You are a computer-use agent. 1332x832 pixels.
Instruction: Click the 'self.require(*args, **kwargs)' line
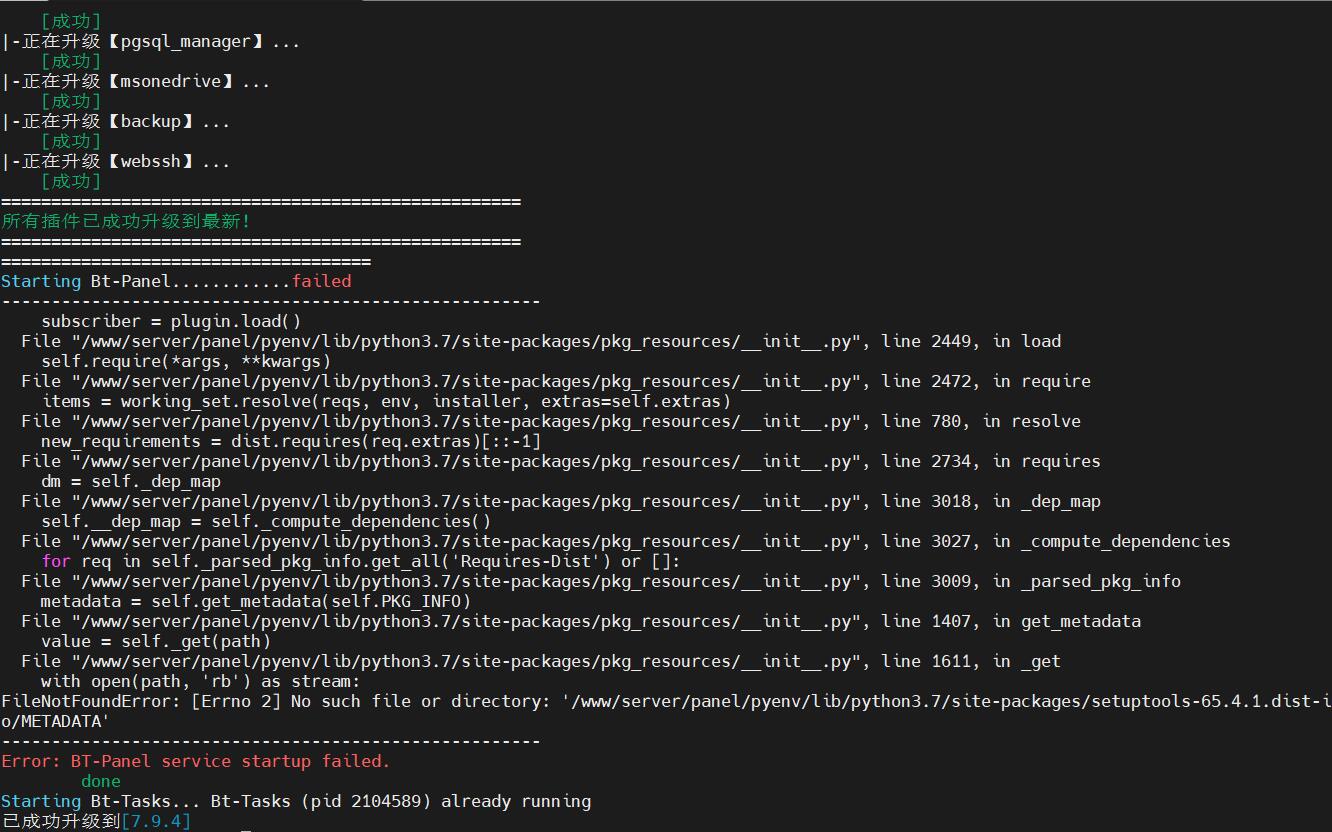(x=186, y=361)
